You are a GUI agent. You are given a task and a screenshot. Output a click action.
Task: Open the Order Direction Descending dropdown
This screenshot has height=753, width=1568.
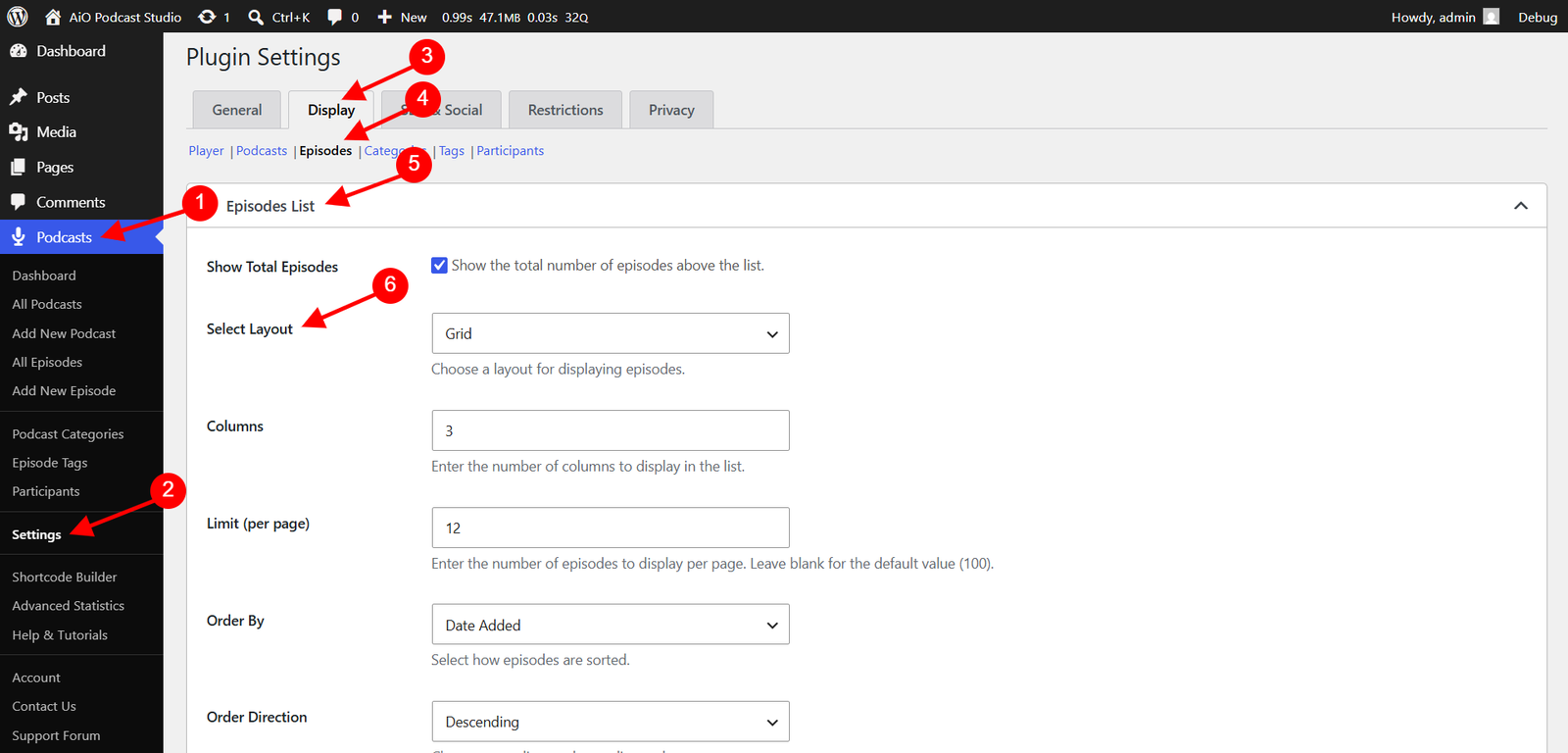coord(611,722)
